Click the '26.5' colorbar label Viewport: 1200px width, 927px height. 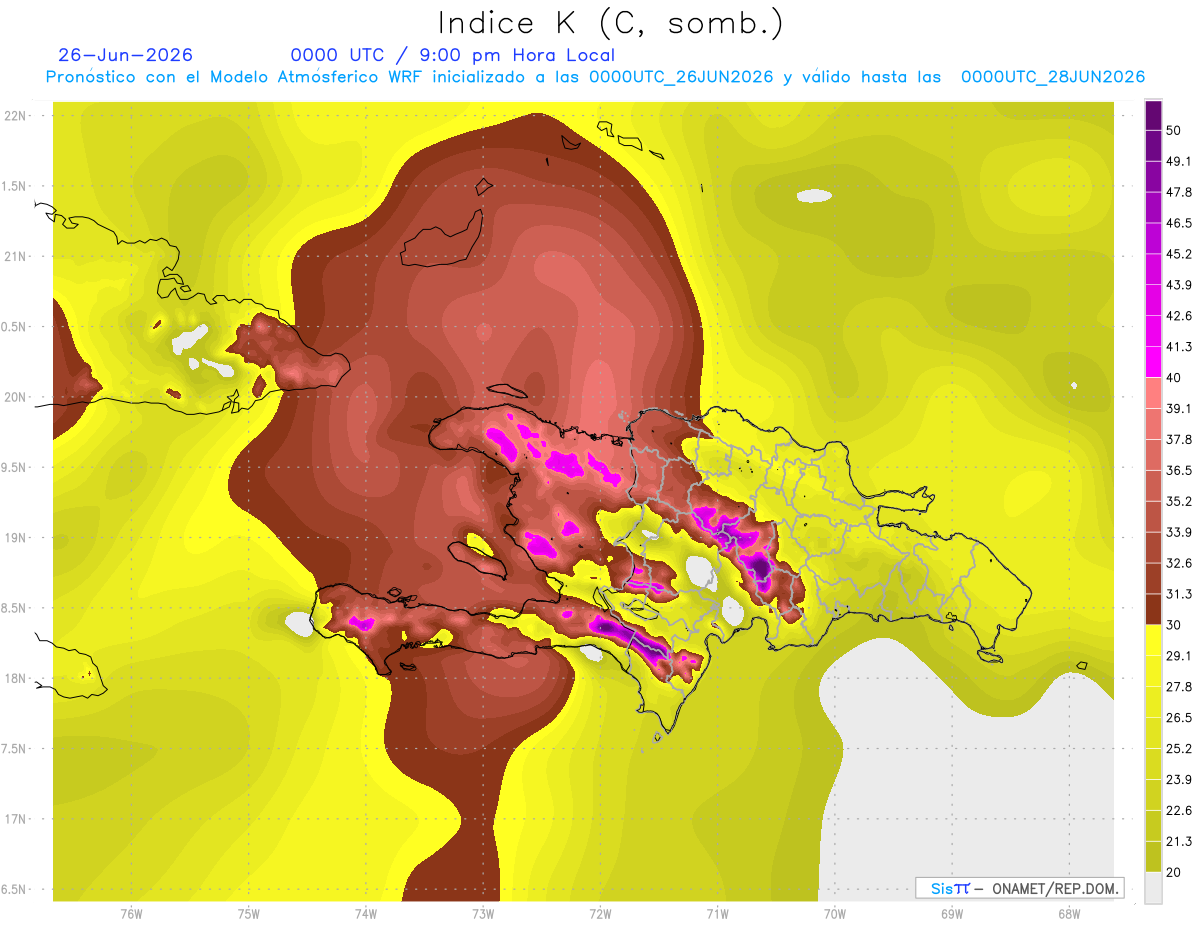coord(1180,718)
